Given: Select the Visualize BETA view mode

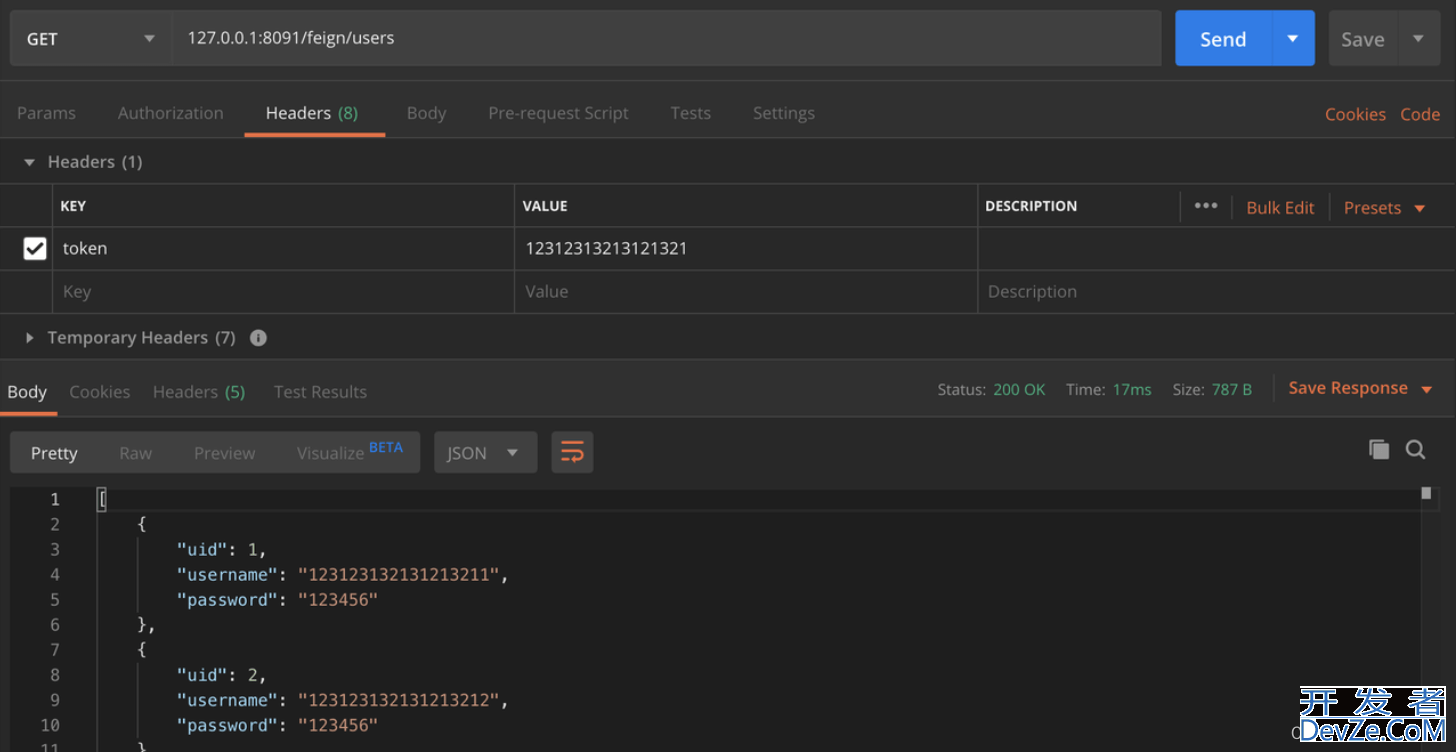Looking at the screenshot, I should (x=349, y=452).
